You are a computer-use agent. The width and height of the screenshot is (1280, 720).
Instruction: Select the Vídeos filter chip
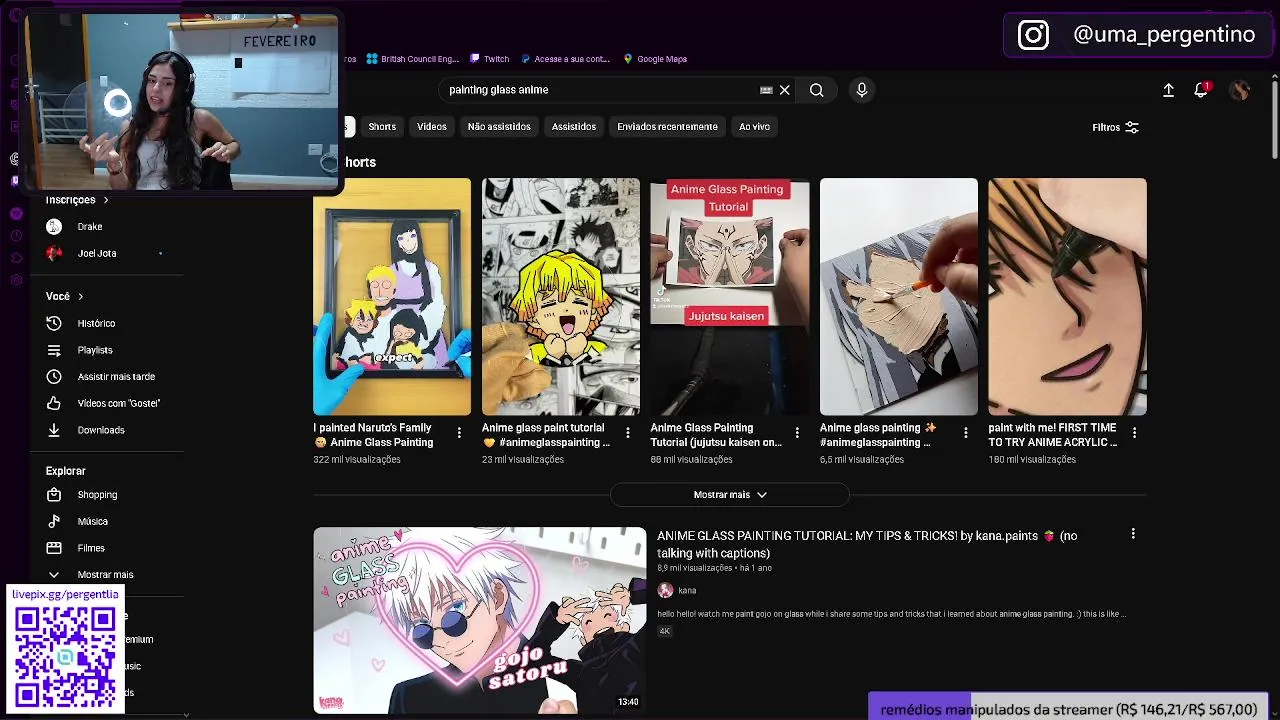pyautogui.click(x=432, y=127)
